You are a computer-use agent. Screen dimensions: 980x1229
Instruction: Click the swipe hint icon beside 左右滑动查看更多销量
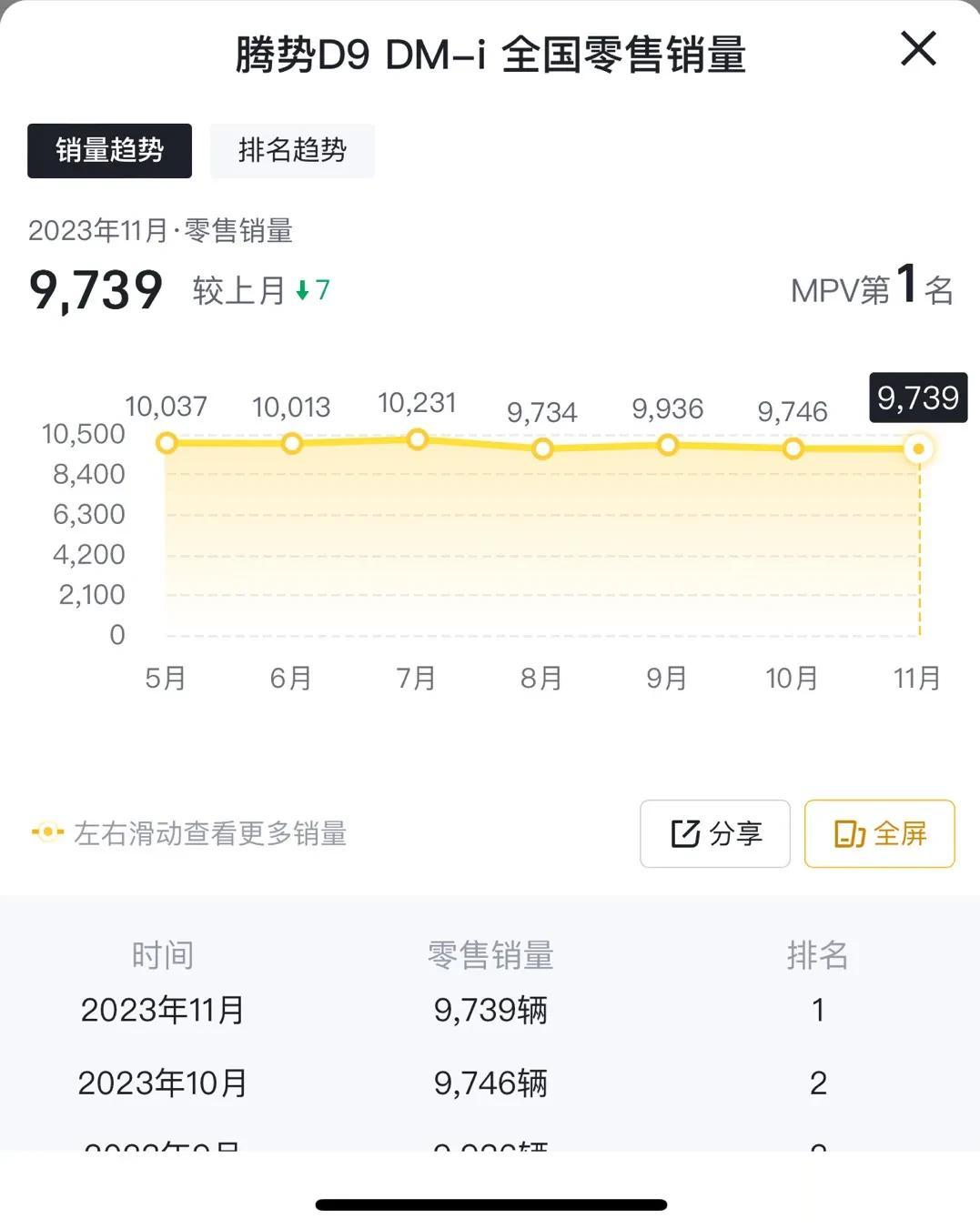(x=47, y=832)
